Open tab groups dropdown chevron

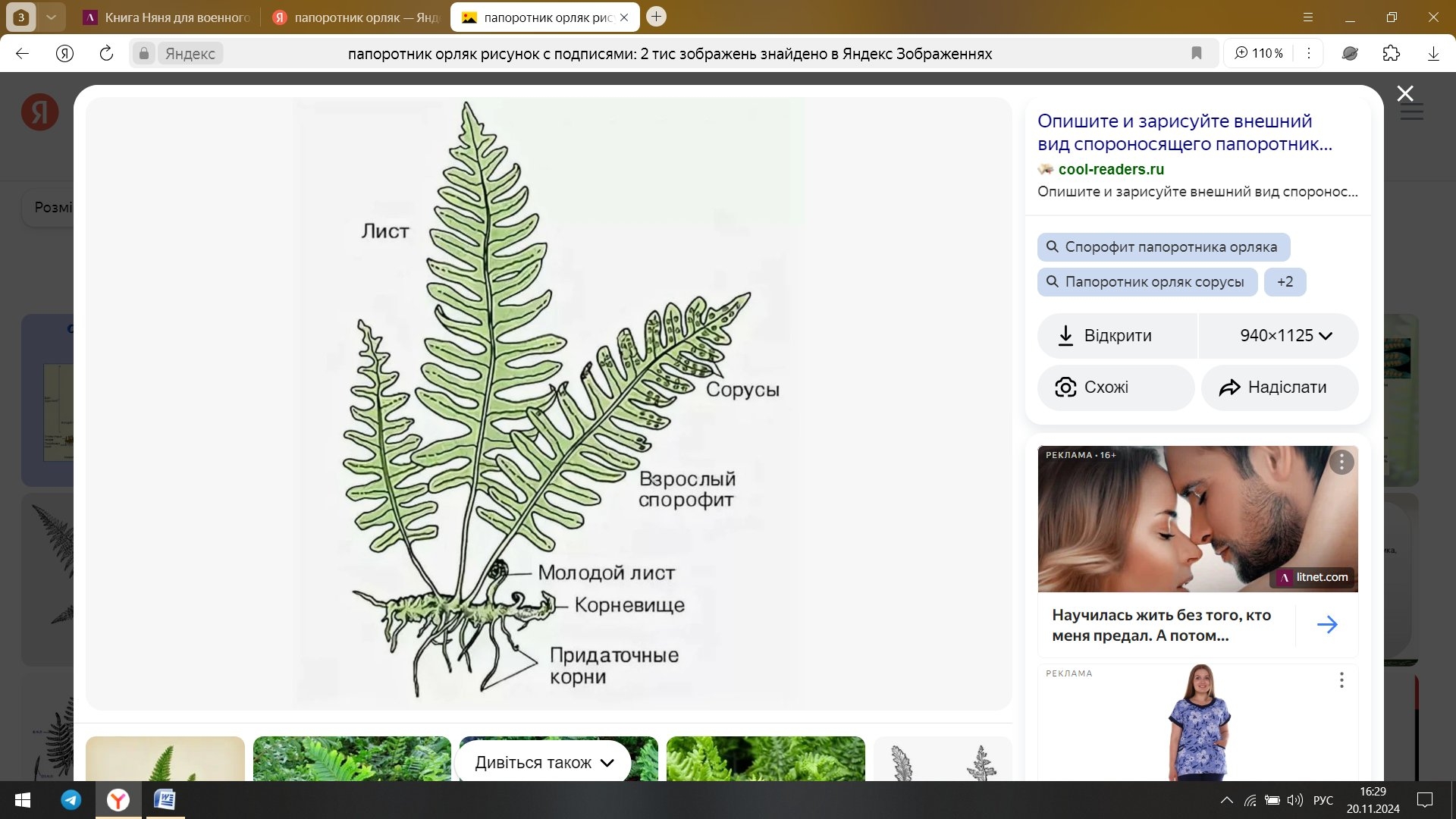coord(51,17)
